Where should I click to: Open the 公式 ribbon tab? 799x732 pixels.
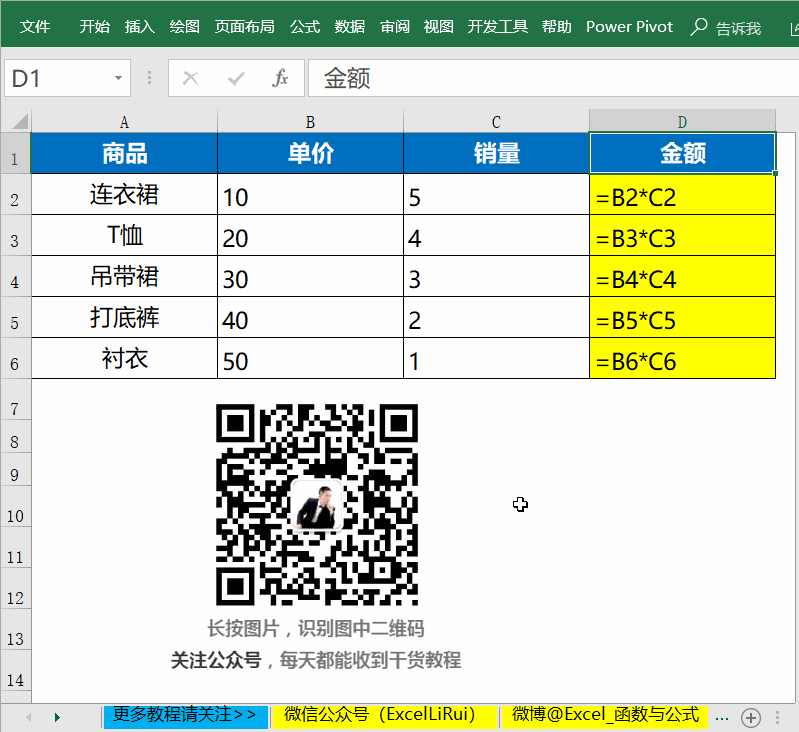pyautogui.click(x=305, y=26)
